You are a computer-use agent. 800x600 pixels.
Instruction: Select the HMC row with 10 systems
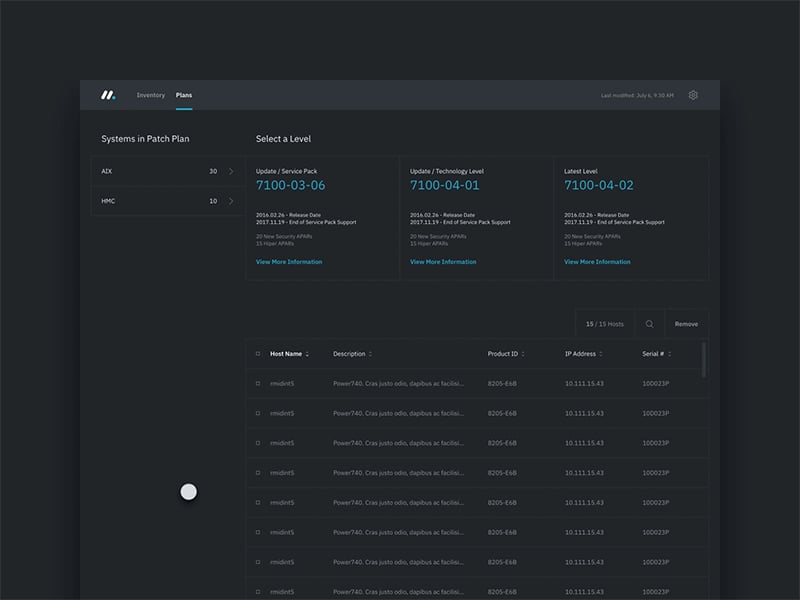click(x=168, y=201)
